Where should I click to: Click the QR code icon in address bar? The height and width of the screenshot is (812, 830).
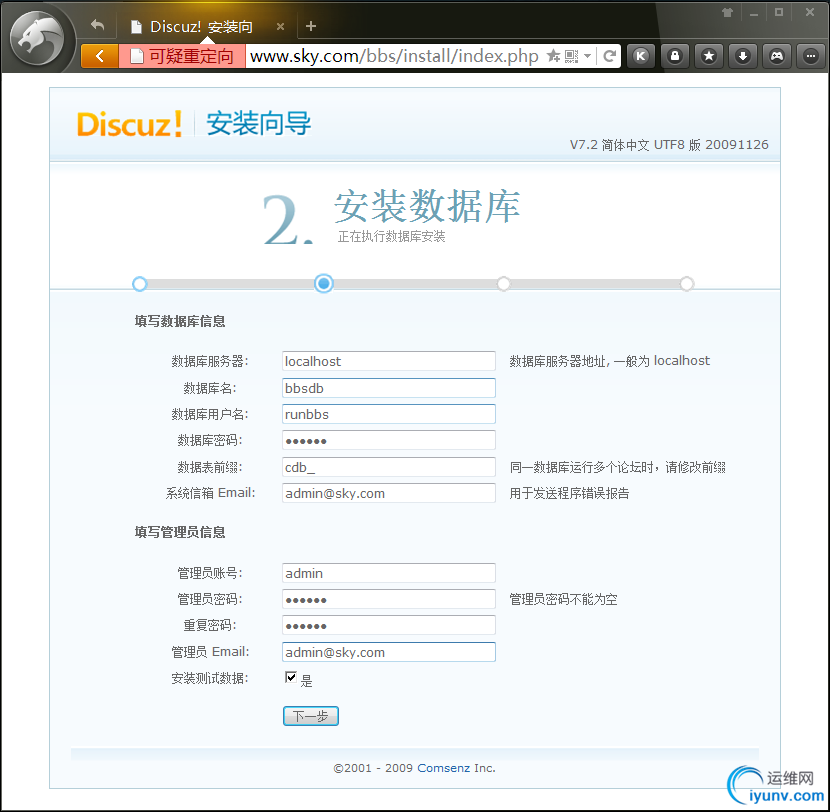point(572,56)
